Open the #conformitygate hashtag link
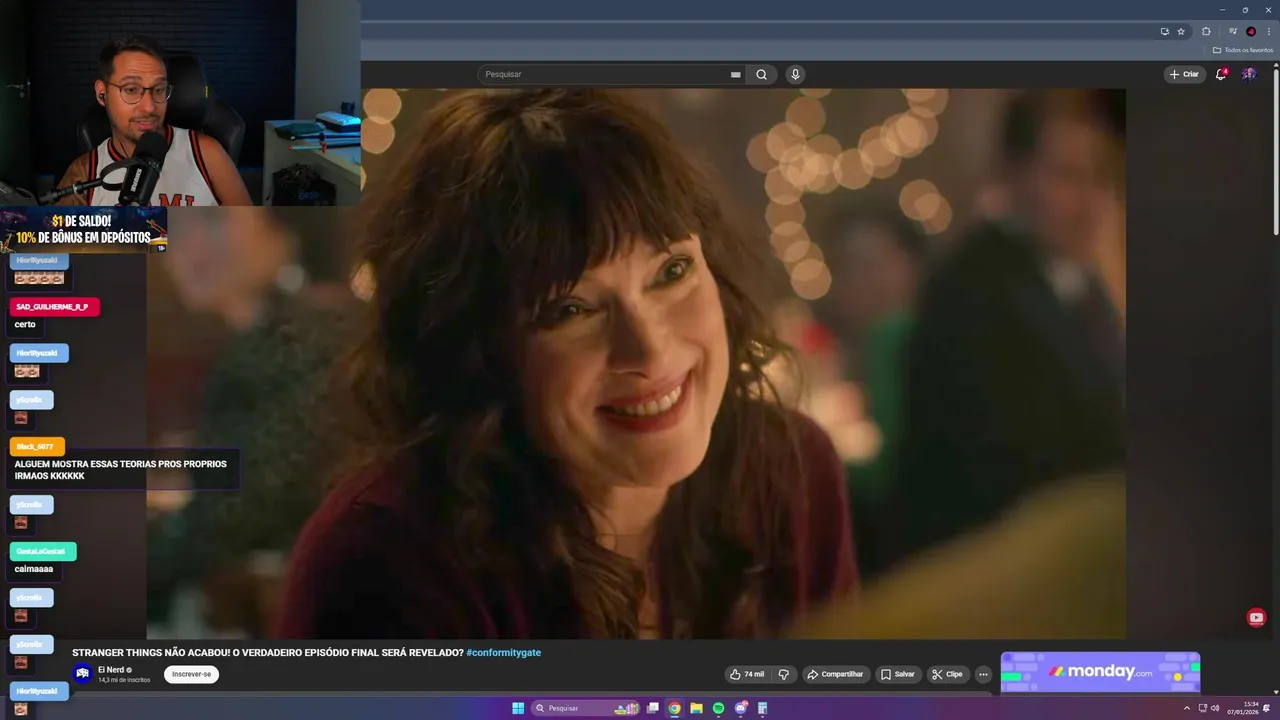The width and height of the screenshot is (1280, 720). (504, 652)
